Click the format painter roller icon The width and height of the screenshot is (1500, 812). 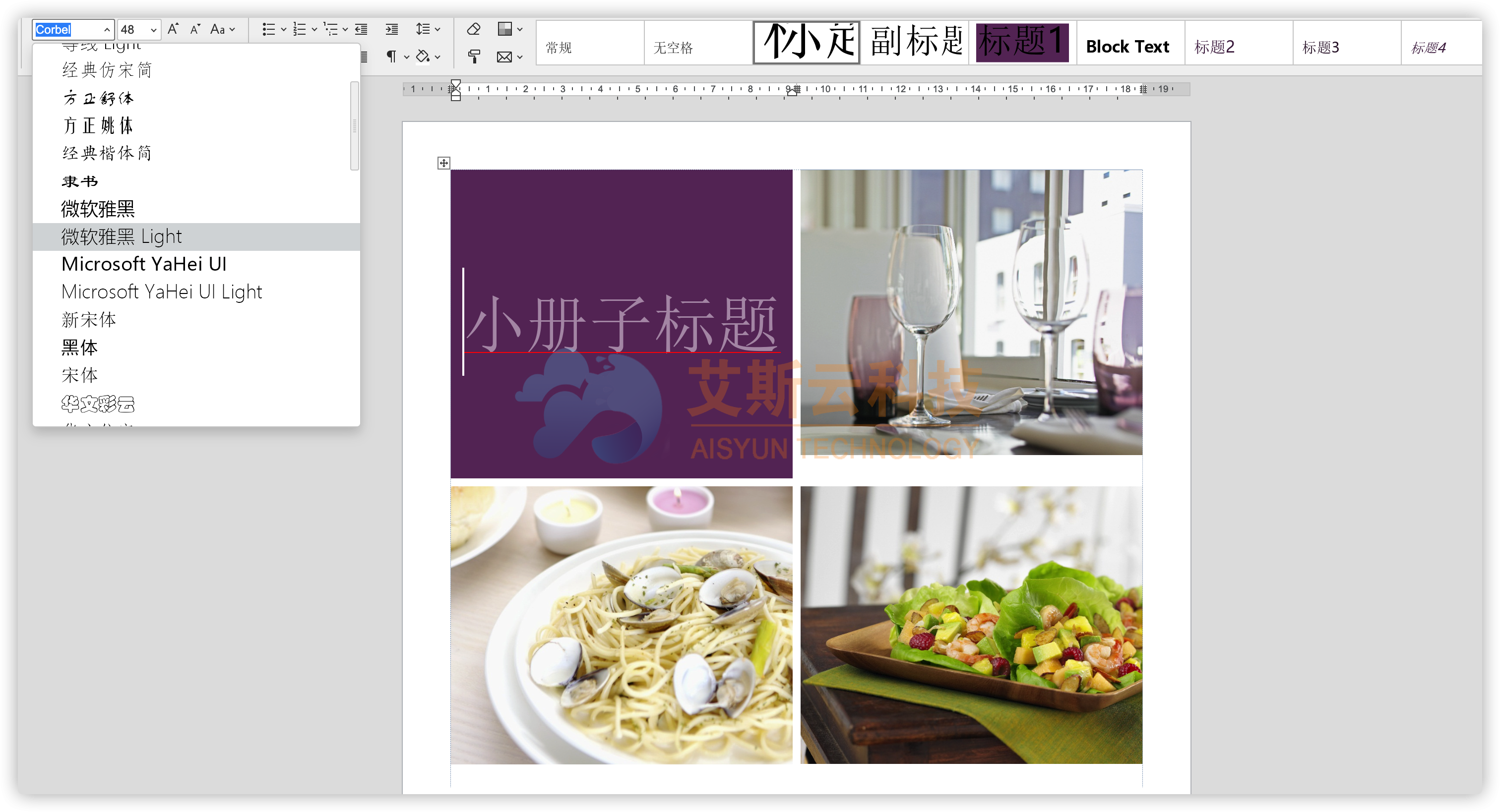474,57
